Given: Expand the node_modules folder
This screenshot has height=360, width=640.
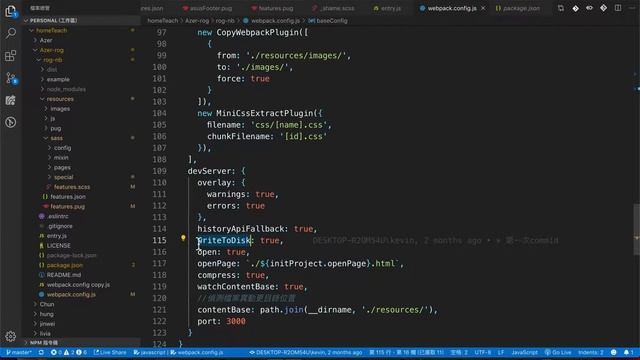Looking at the screenshot, I should click(x=66, y=89).
